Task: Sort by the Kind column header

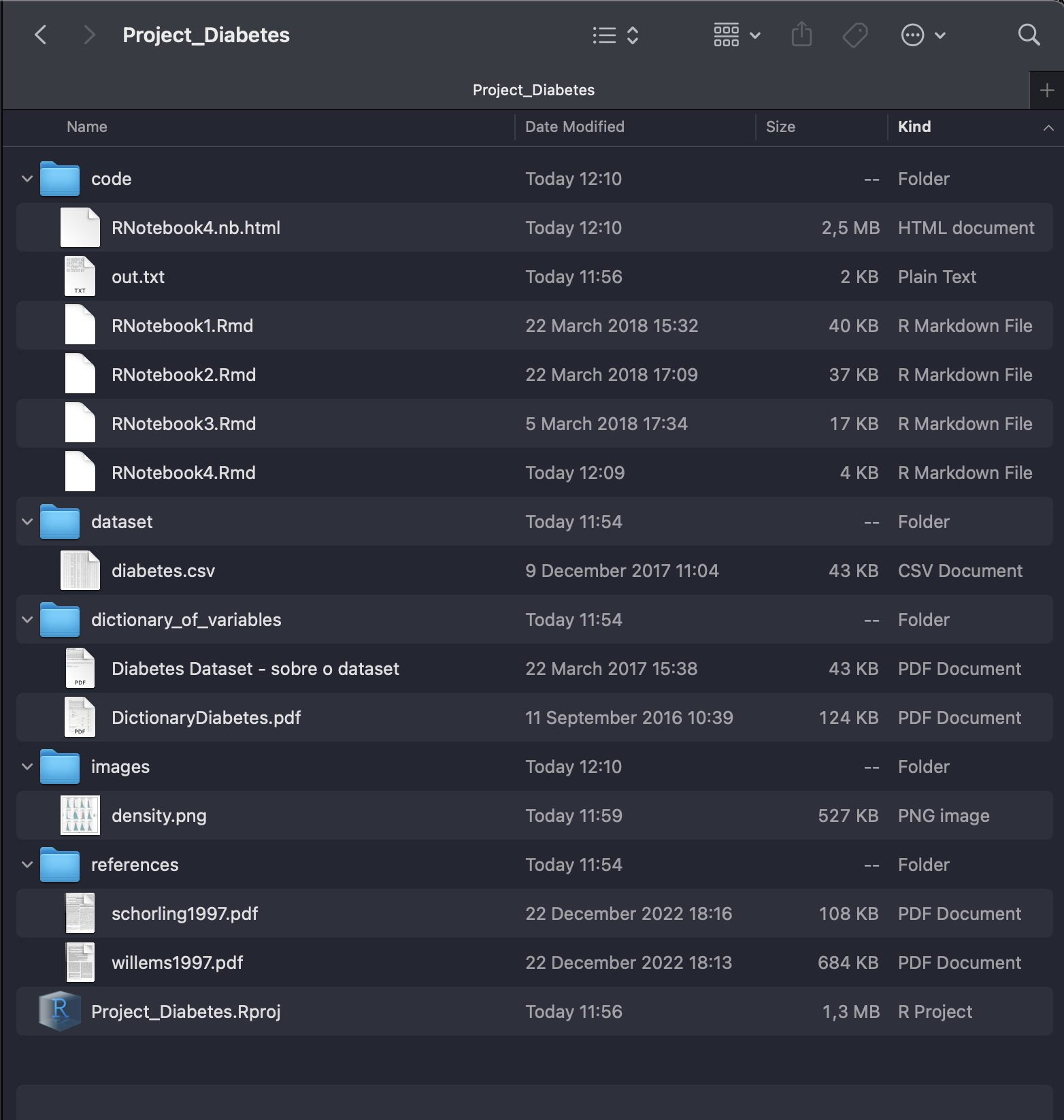Action: point(914,127)
